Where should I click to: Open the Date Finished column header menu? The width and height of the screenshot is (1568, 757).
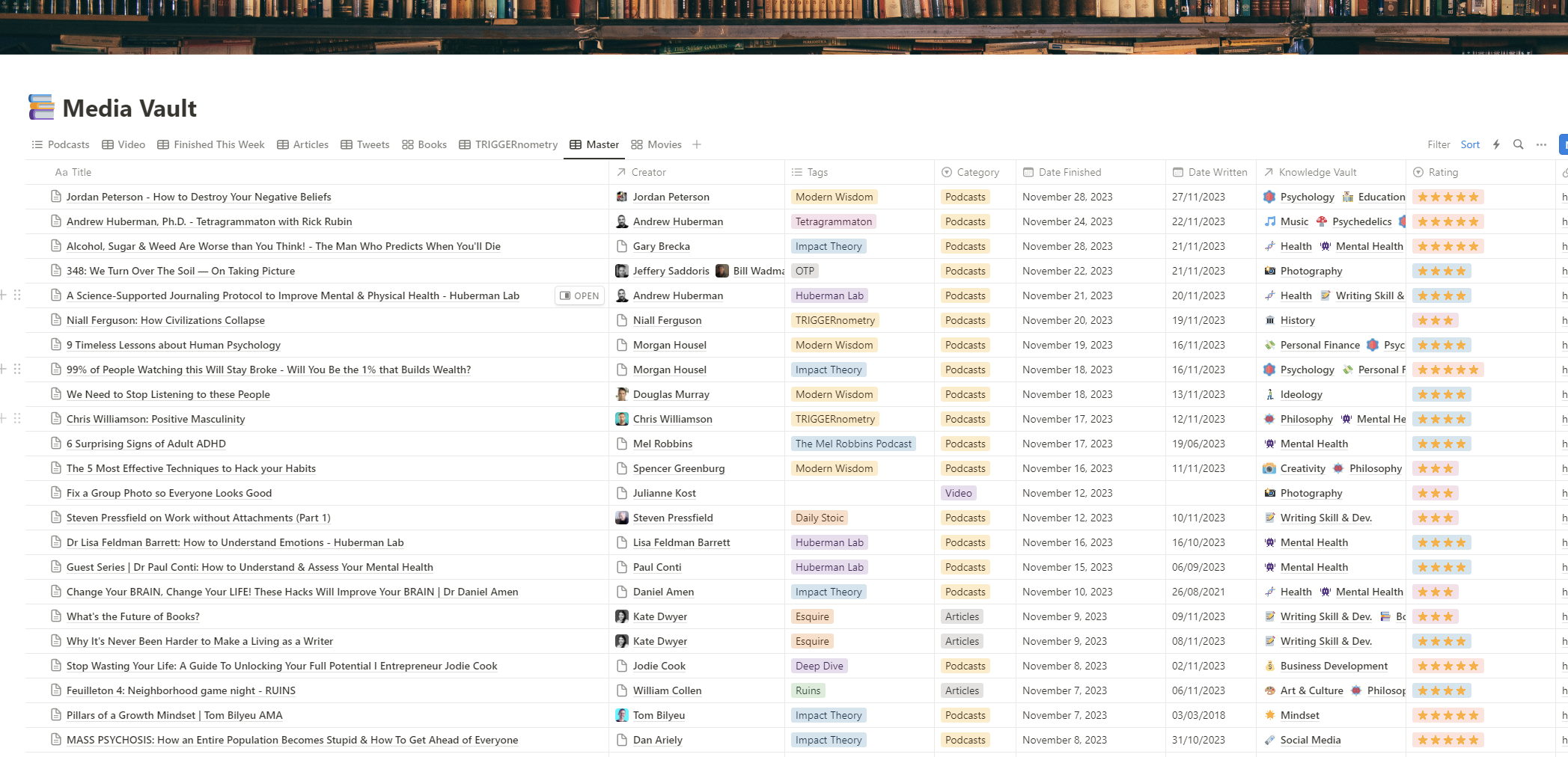coord(1069,172)
